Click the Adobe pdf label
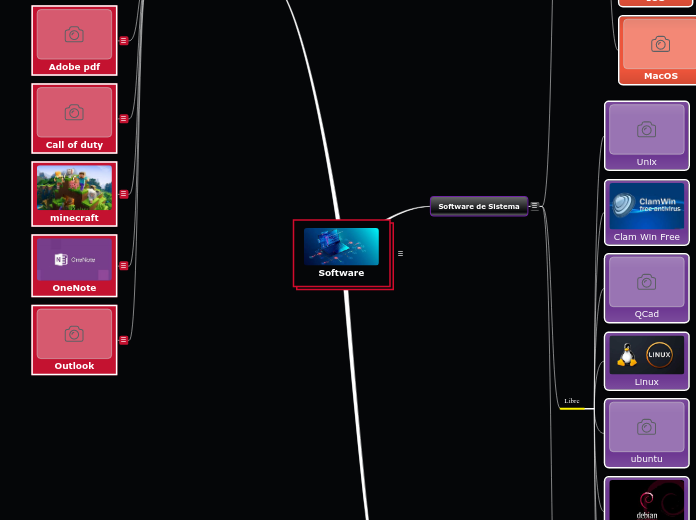This screenshot has width=696, height=520. [74, 67]
